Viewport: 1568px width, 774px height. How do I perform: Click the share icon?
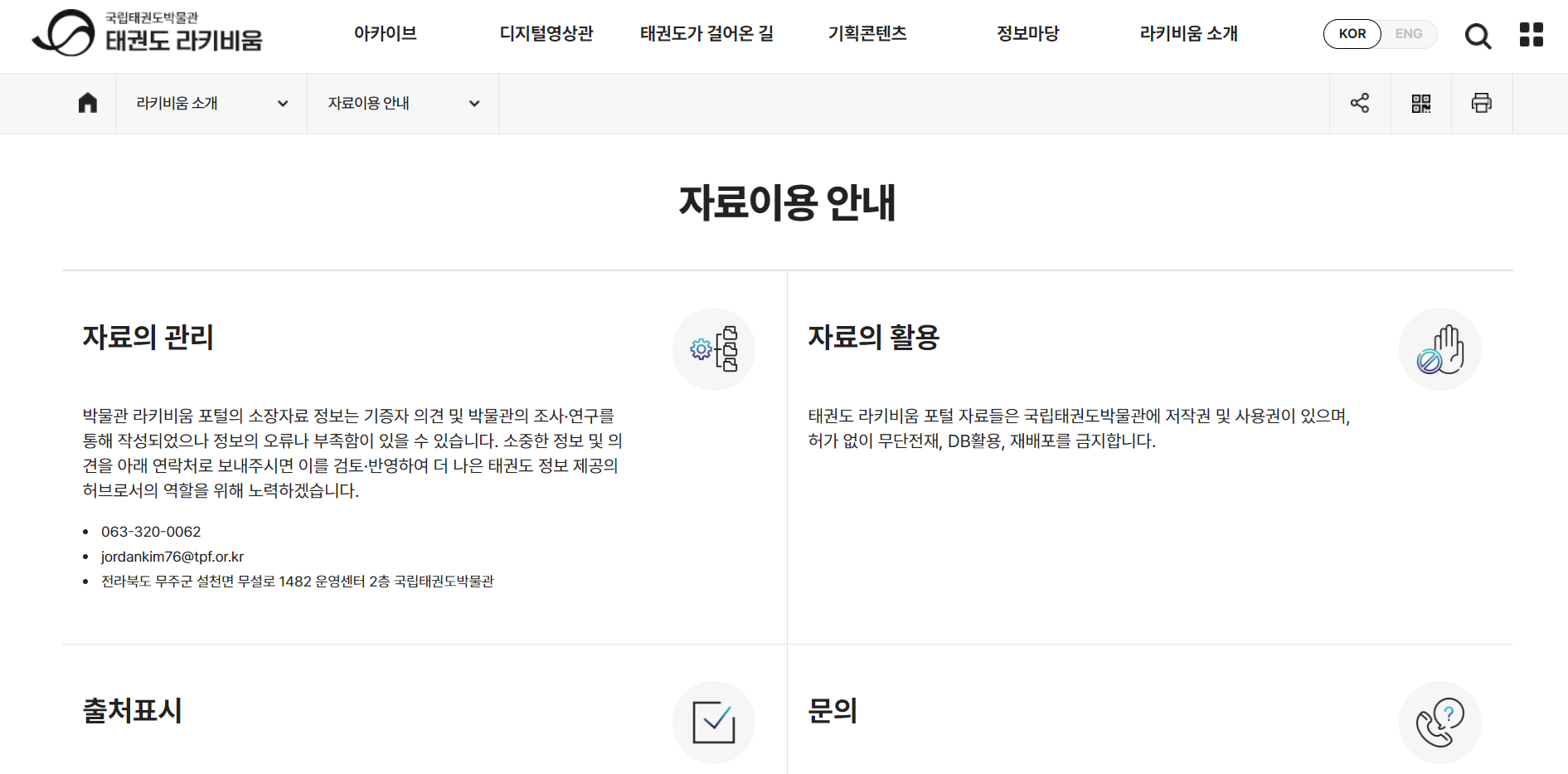1360,103
